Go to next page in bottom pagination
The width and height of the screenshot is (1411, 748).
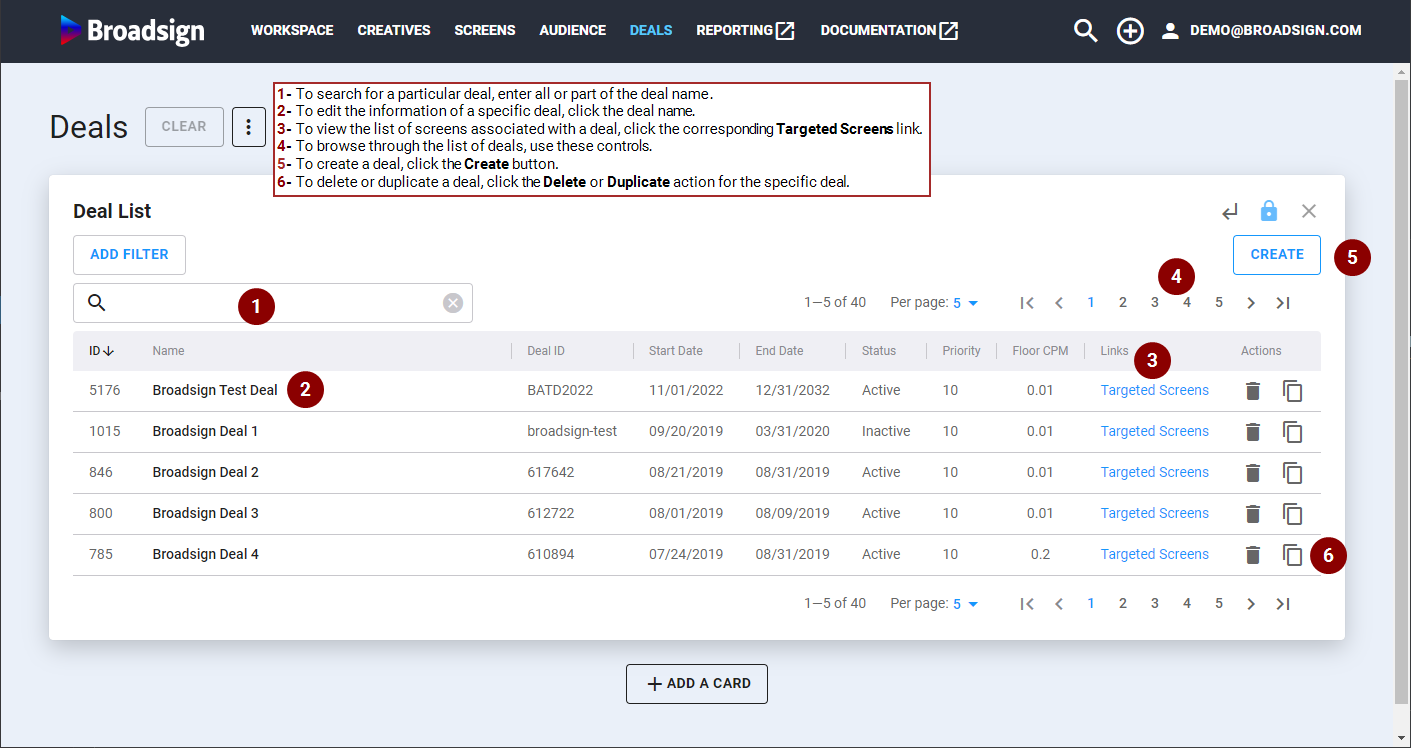tap(1251, 604)
